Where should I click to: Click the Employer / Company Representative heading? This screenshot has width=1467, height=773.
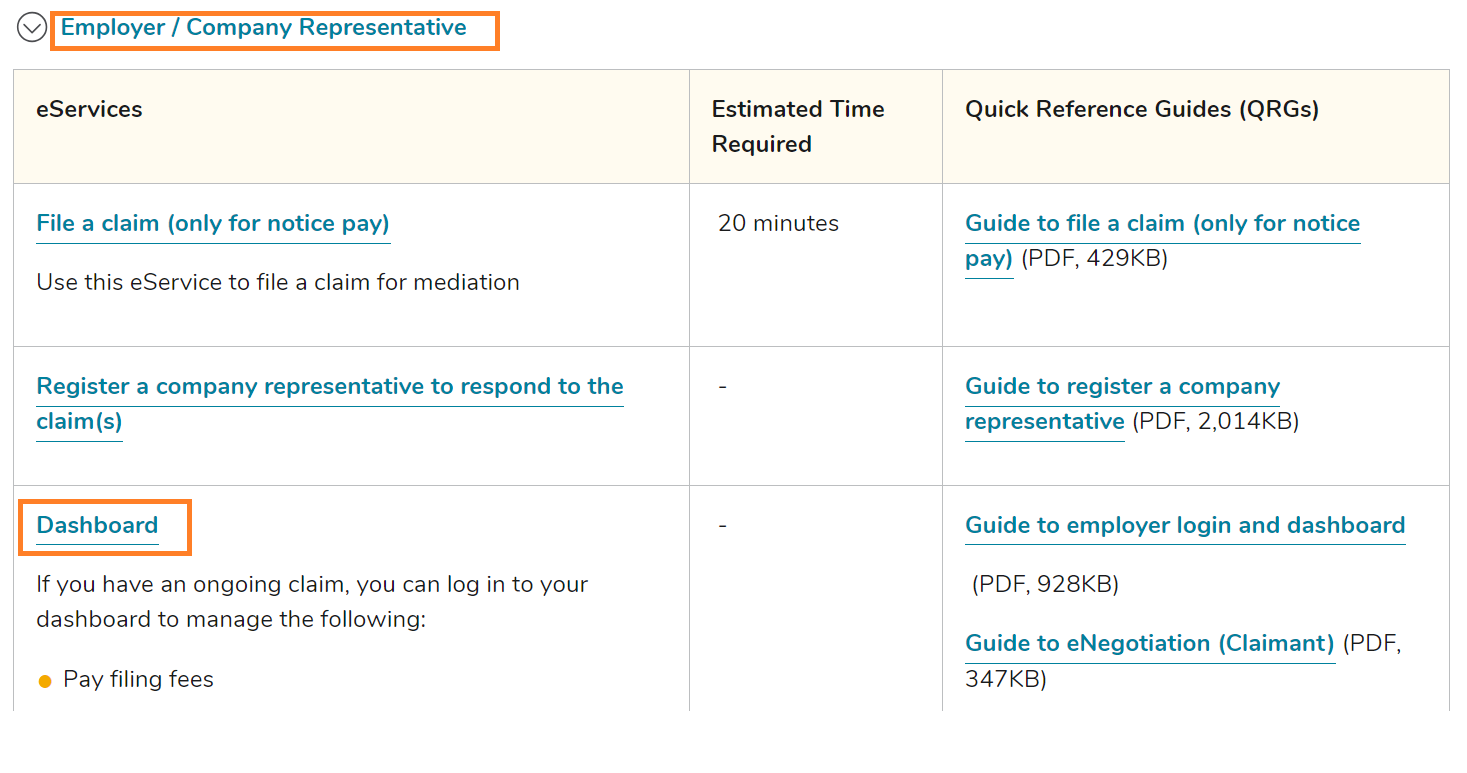pyautogui.click(x=264, y=28)
